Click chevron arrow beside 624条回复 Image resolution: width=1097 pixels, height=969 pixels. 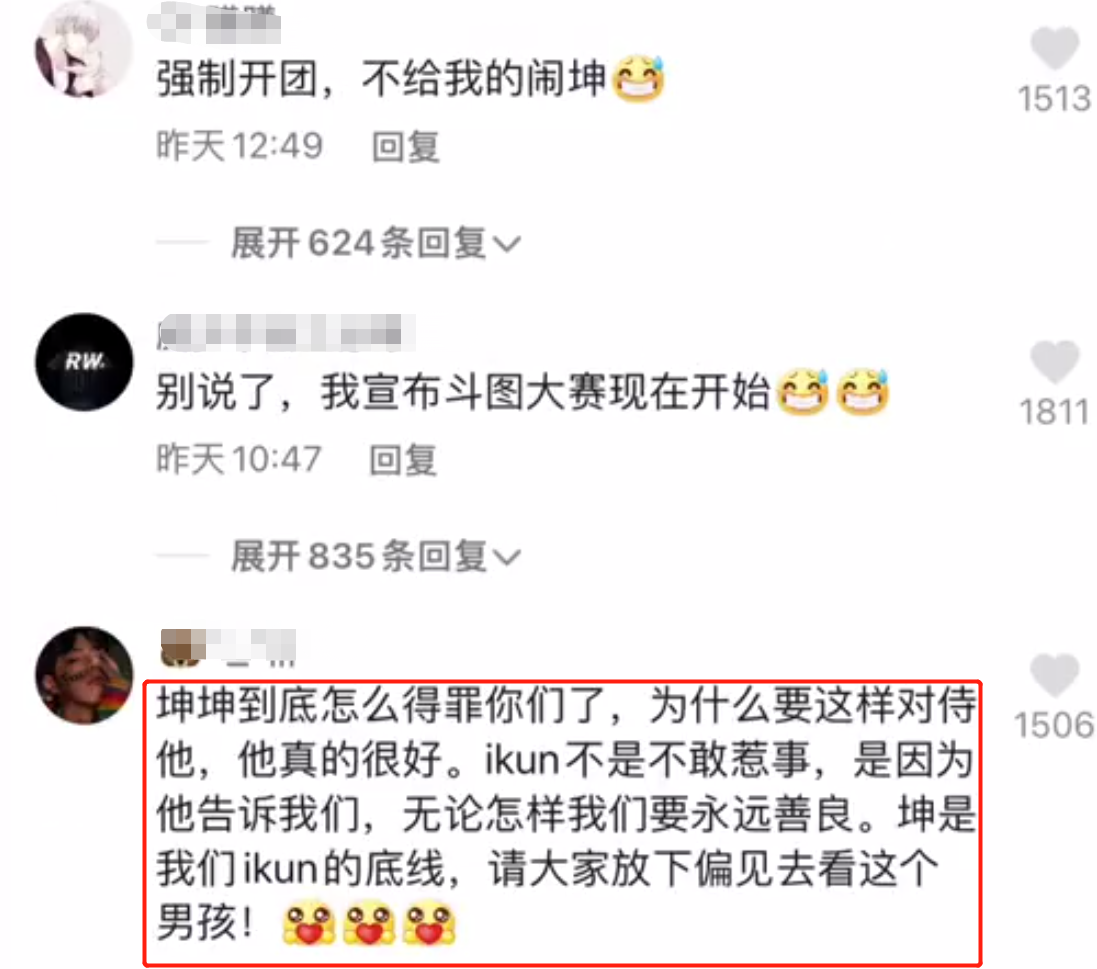[x=507, y=244]
